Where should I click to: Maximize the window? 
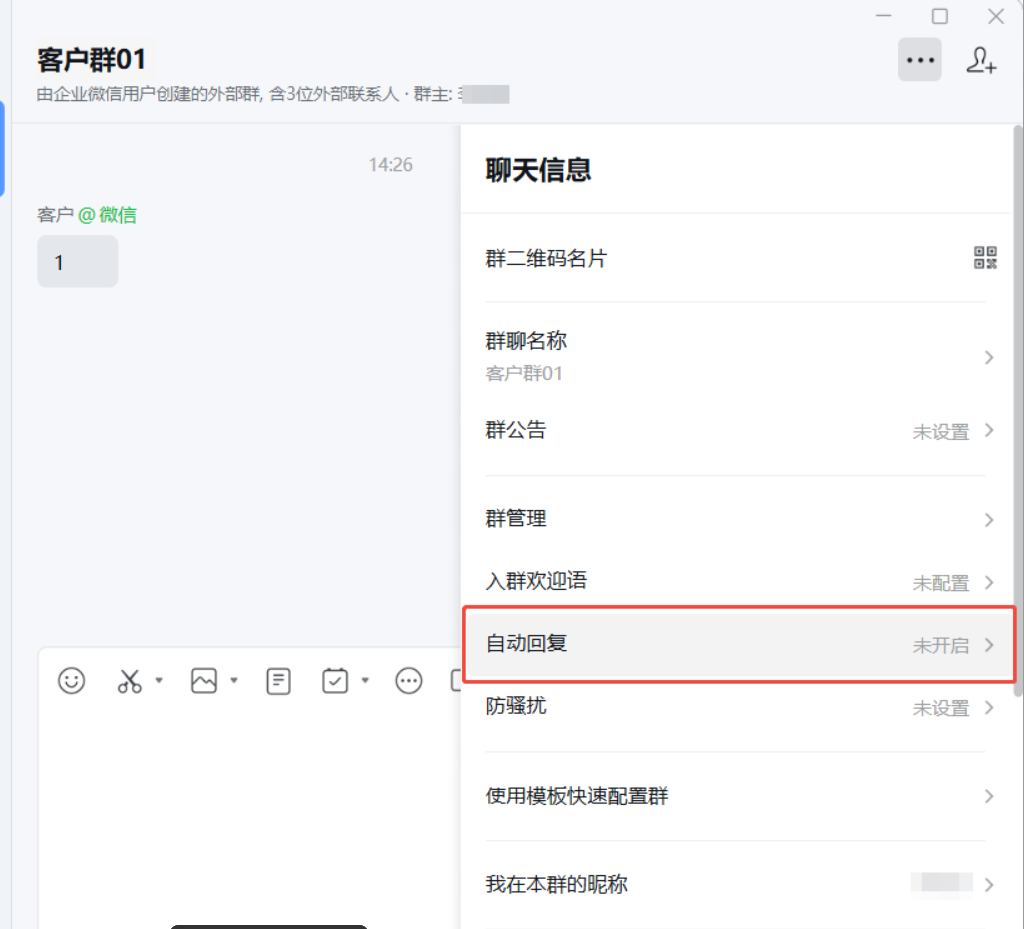pyautogui.click(x=940, y=16)
